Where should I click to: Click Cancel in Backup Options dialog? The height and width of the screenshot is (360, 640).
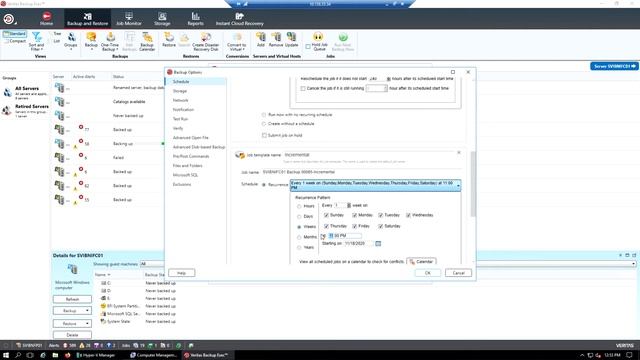click(x=458, y=273)
